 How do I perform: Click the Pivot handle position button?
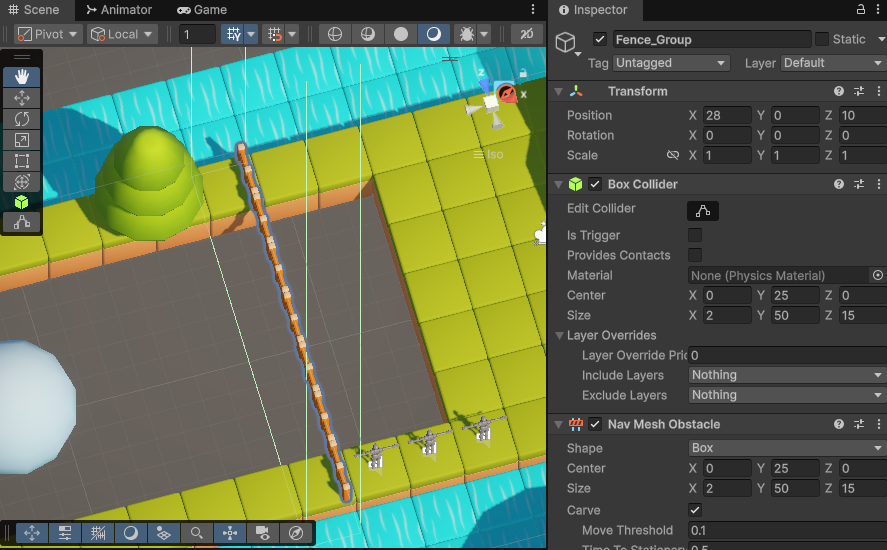pos(41,34)
